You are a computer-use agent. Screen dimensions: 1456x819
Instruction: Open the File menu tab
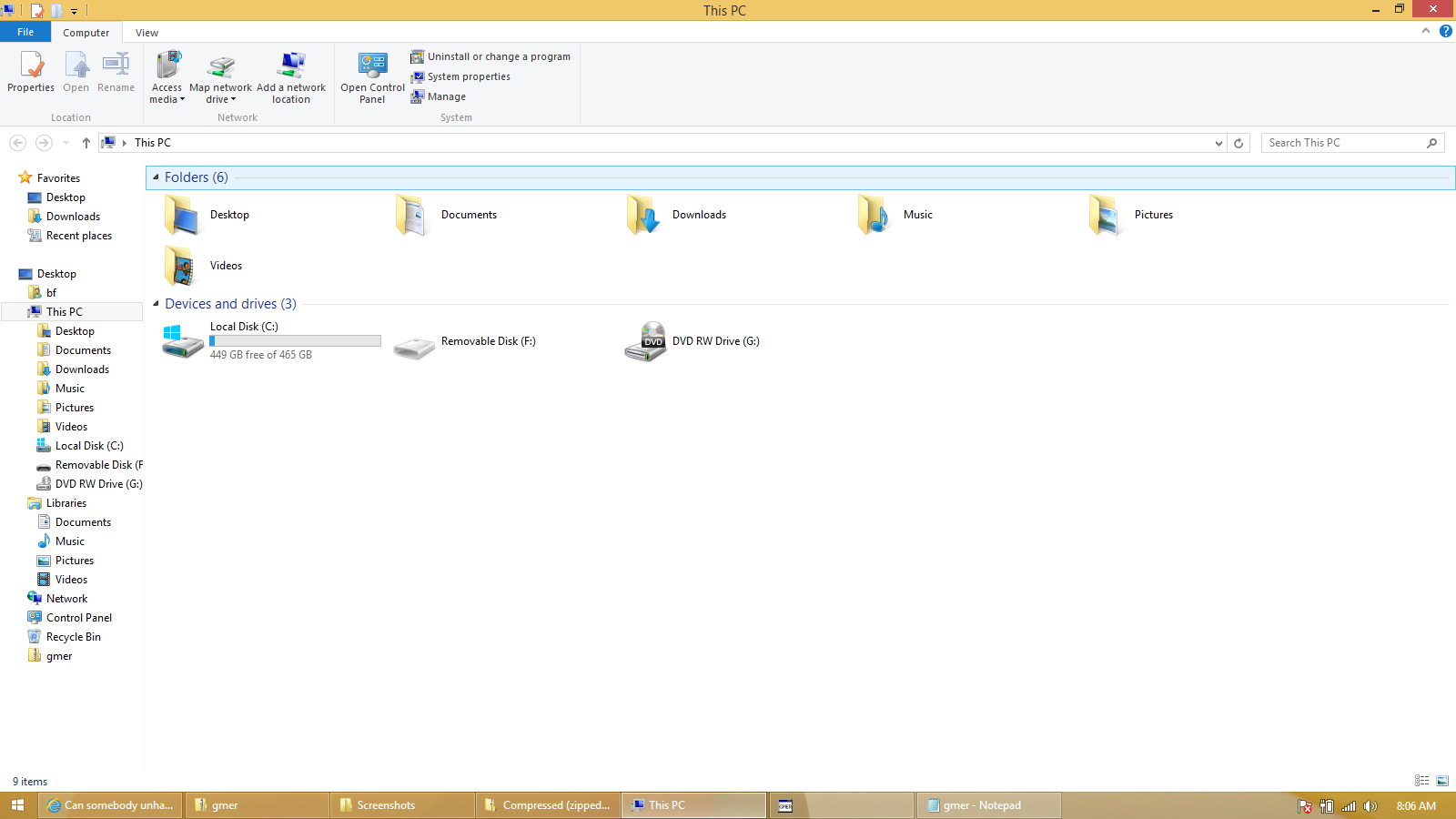click(x=25, y=32)
